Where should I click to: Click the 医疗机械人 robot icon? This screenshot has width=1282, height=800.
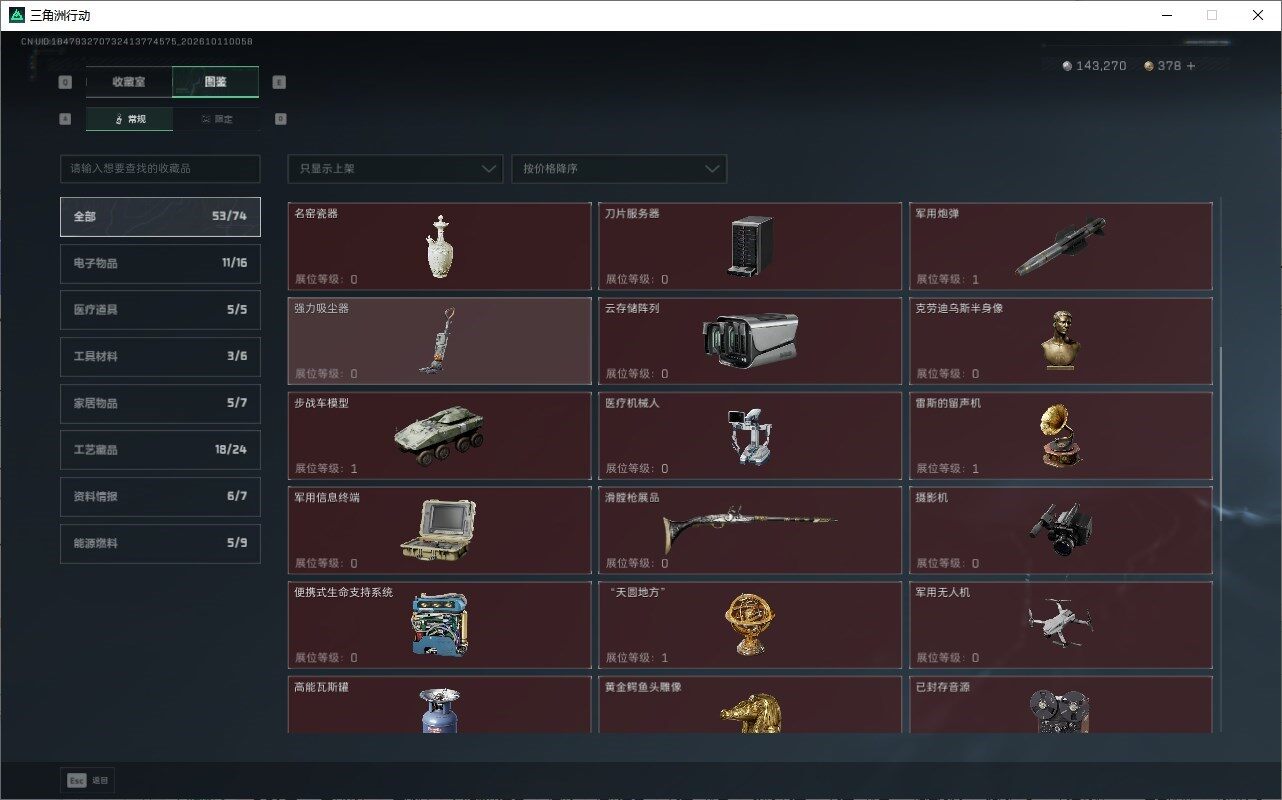coord(750,436)
